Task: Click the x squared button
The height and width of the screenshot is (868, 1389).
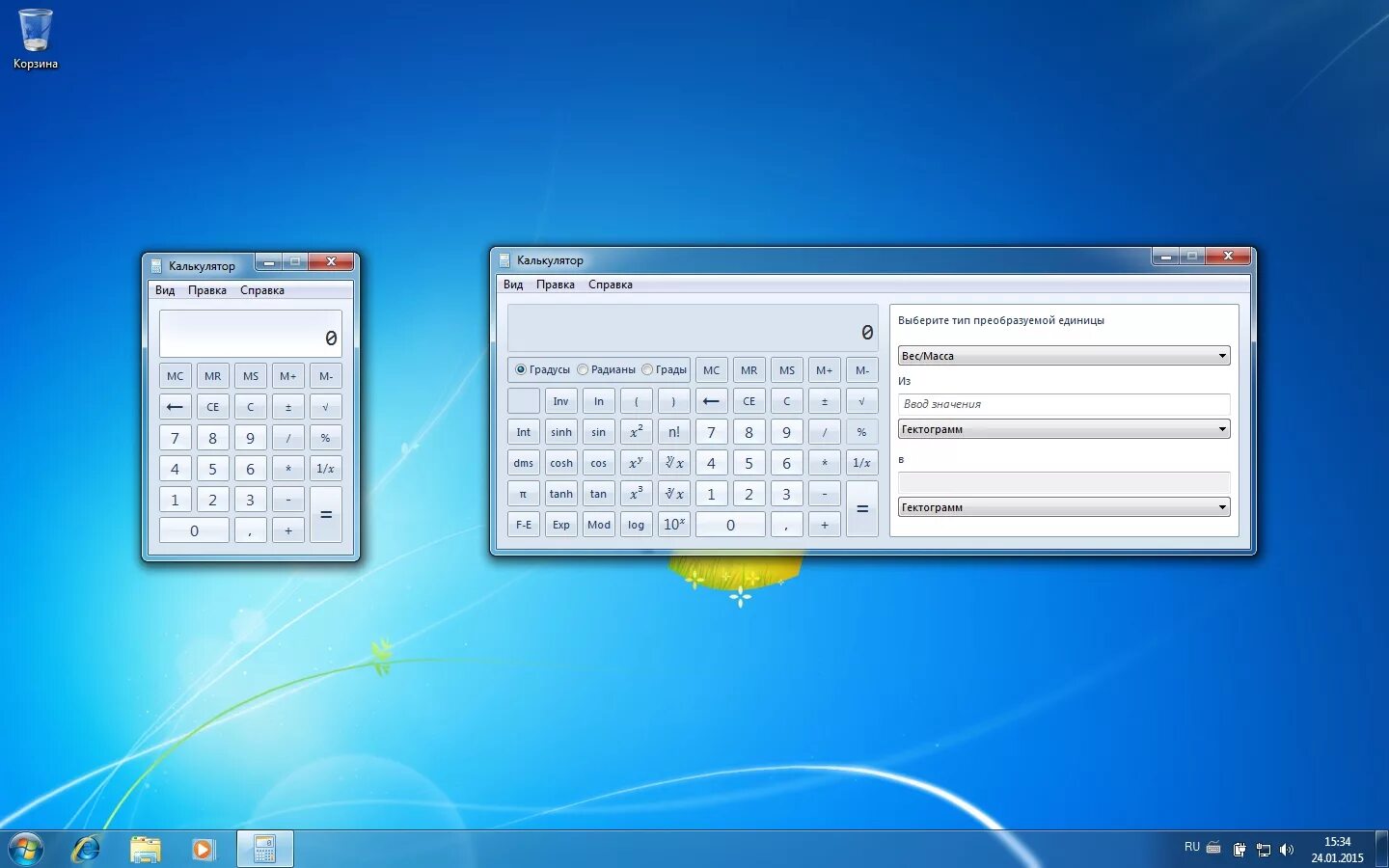Action: 636,432
